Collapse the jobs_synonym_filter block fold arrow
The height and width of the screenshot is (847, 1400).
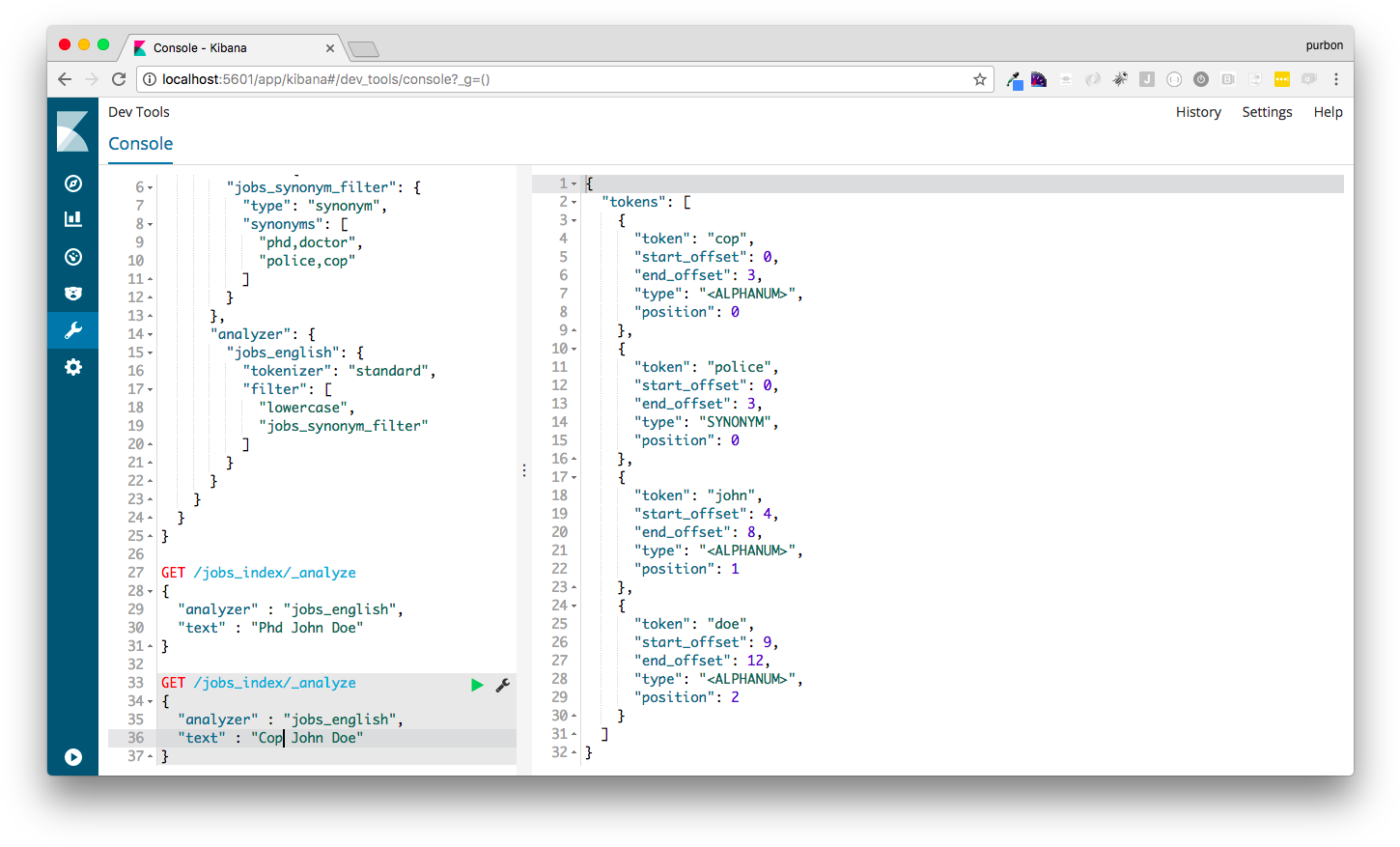pyautogui.click(x=150, y=185)
